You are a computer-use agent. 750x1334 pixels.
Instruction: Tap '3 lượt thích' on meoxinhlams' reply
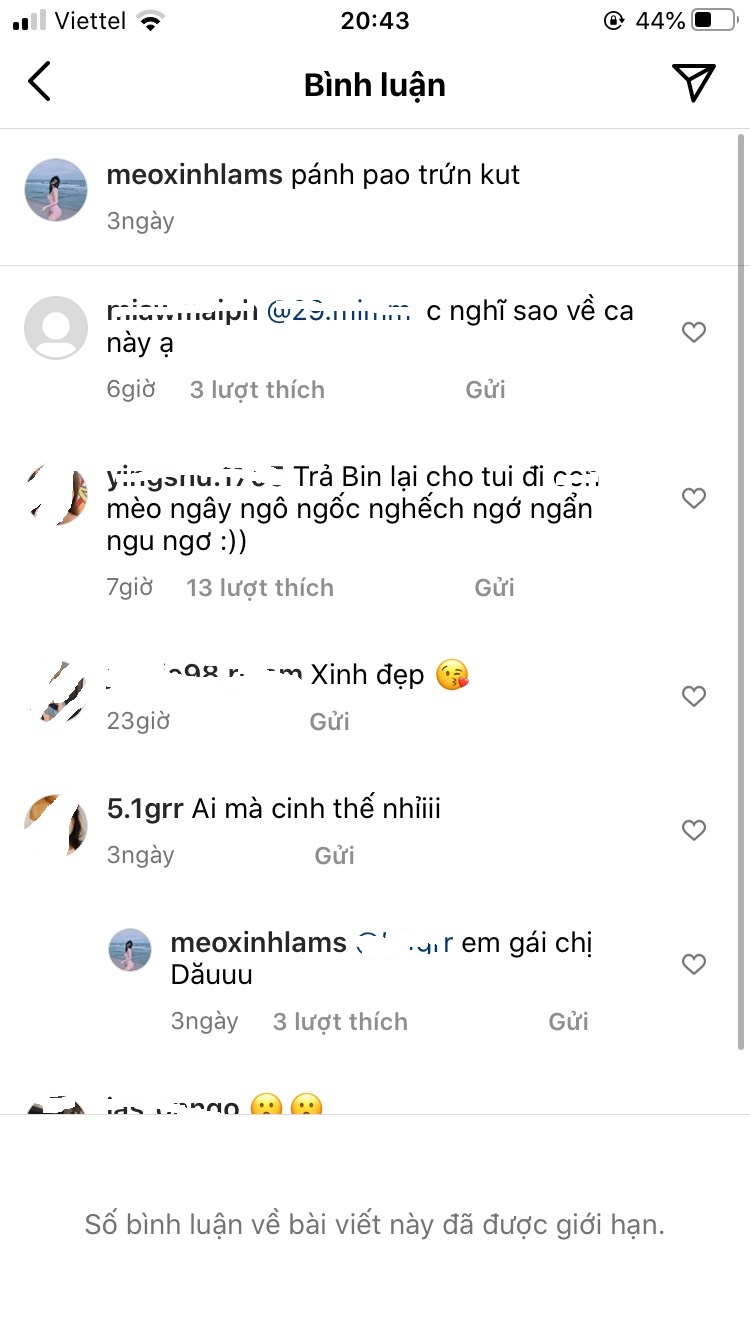[x=339, y=1021]
